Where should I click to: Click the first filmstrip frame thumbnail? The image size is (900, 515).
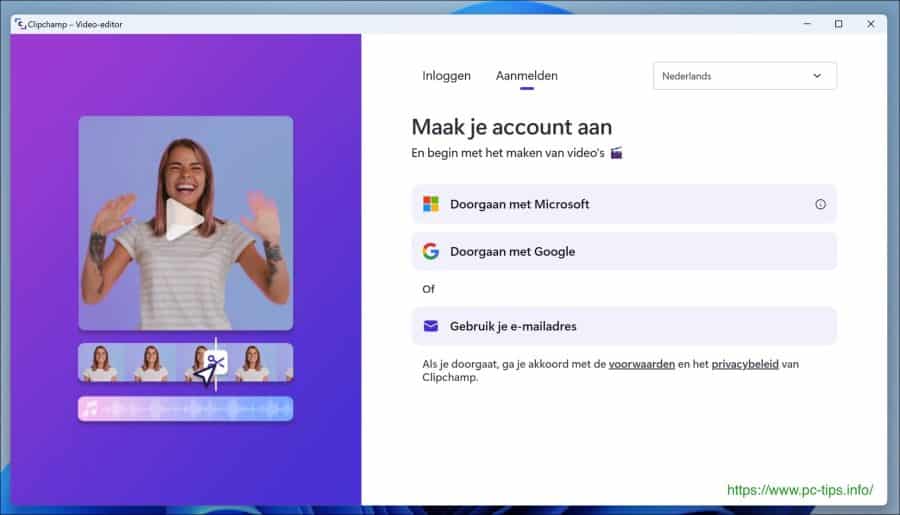pos(100,363)
